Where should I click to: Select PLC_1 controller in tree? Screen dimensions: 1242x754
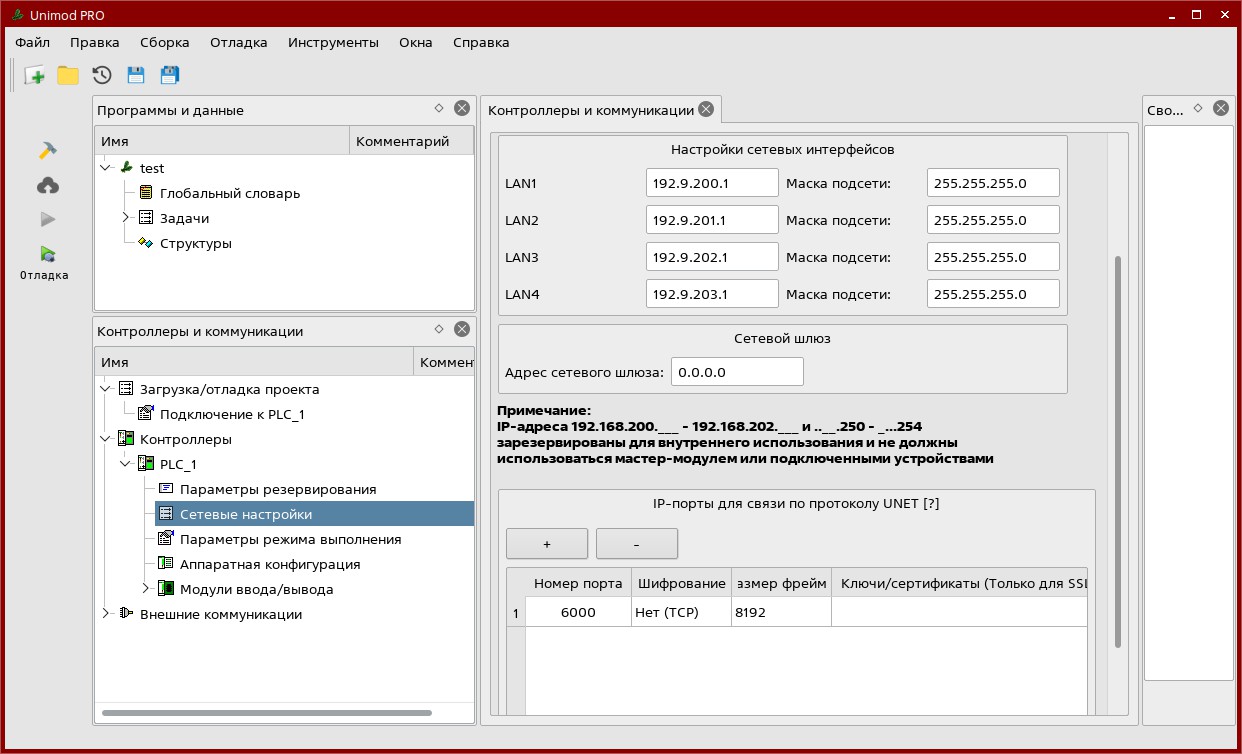pyautogui.click(x=178, y=464)
